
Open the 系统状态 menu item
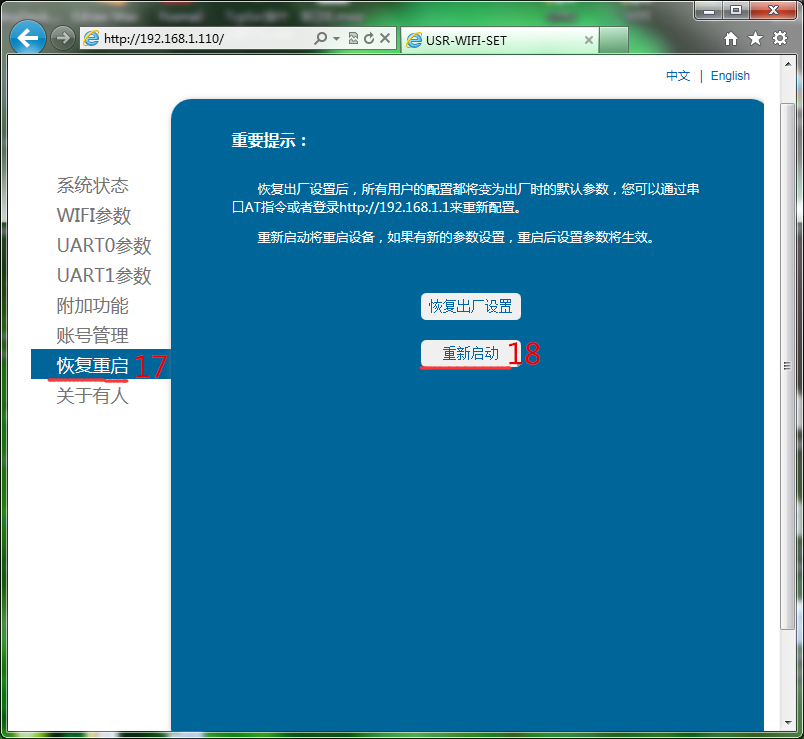92,186
